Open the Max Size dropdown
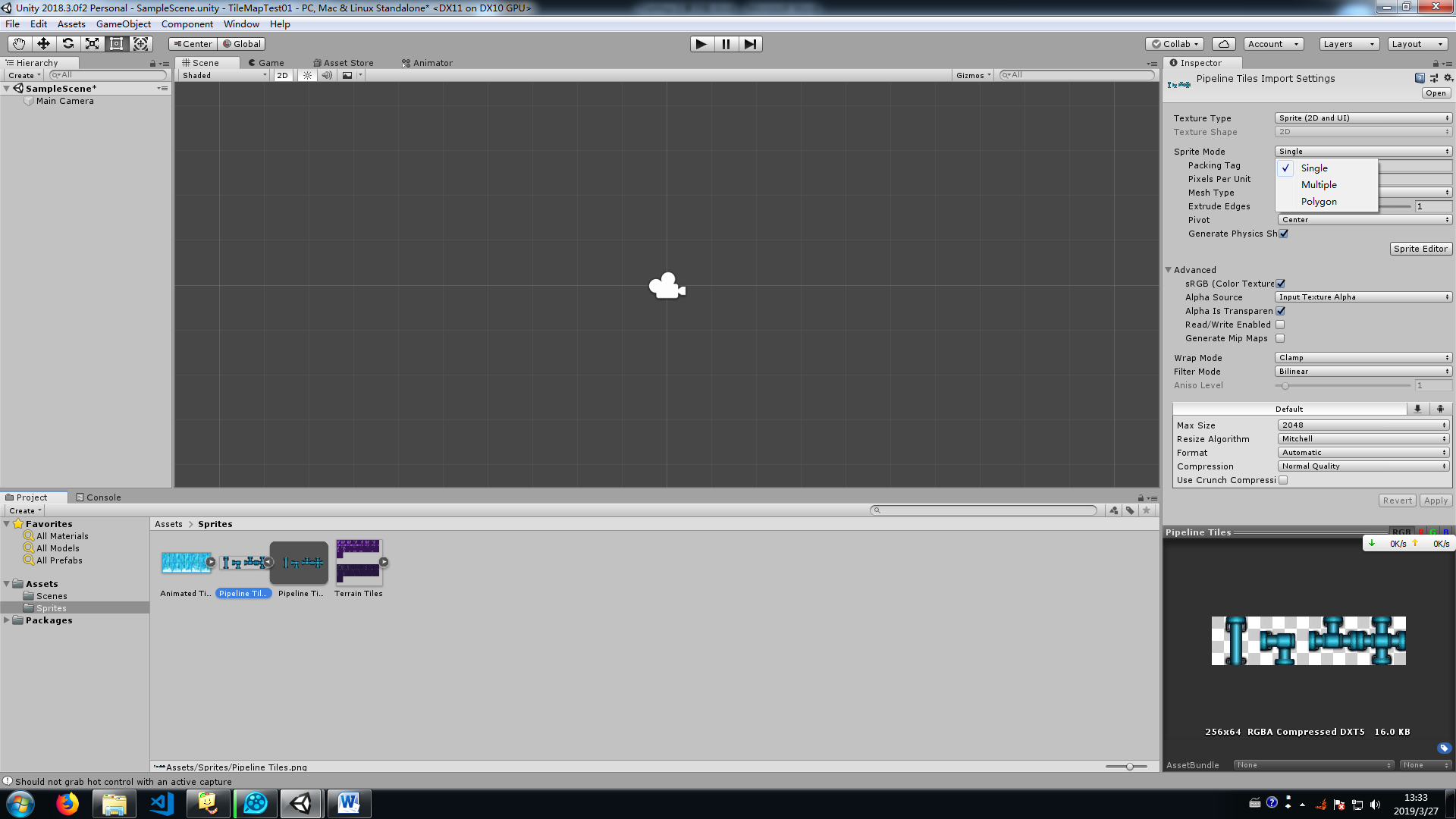 (1363, 425)
